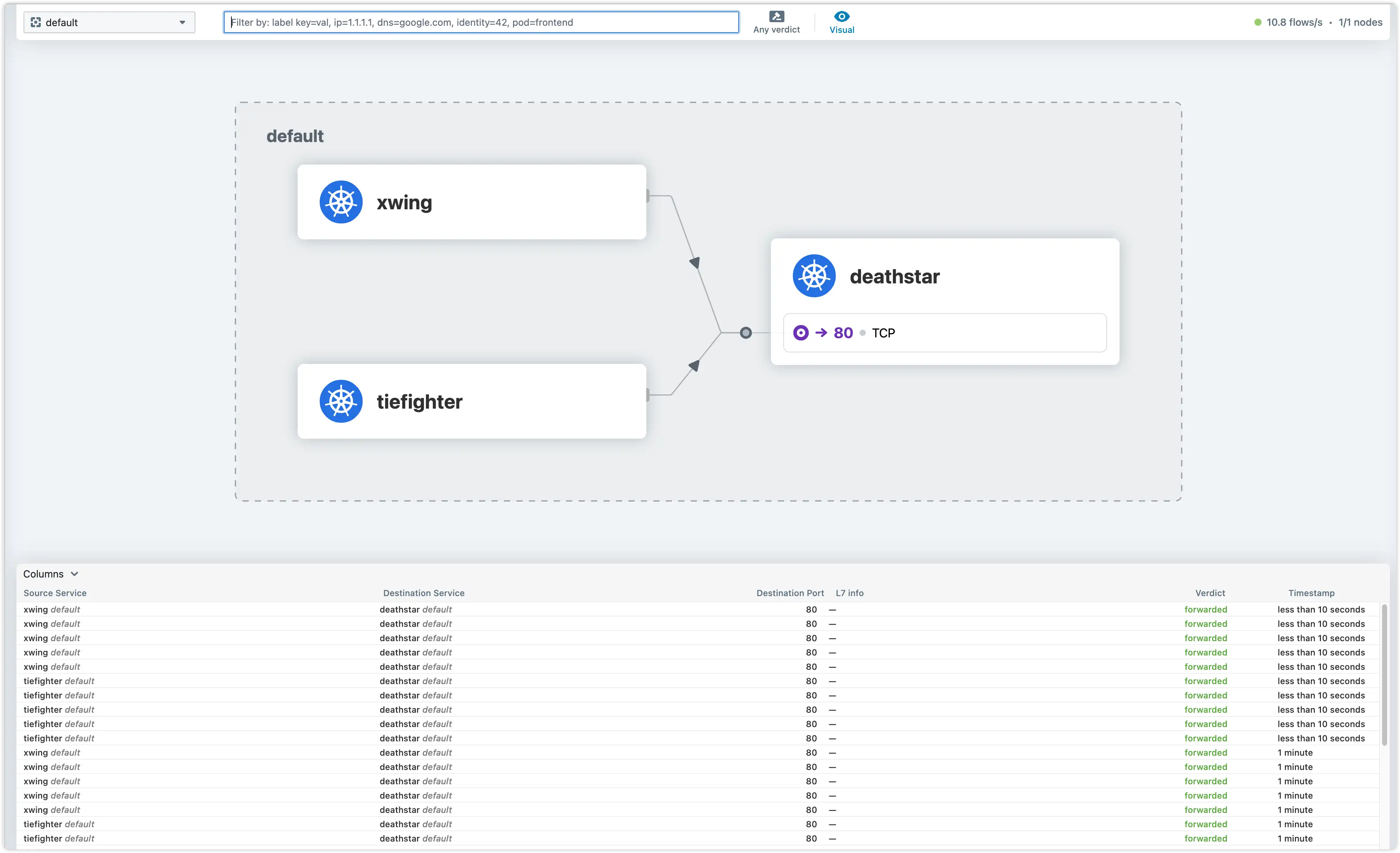Image resolution: width=1400 pixels, height=853 pixels.
Task: Click the Any verdict gavel icon
Action: (x=776, y=16)
